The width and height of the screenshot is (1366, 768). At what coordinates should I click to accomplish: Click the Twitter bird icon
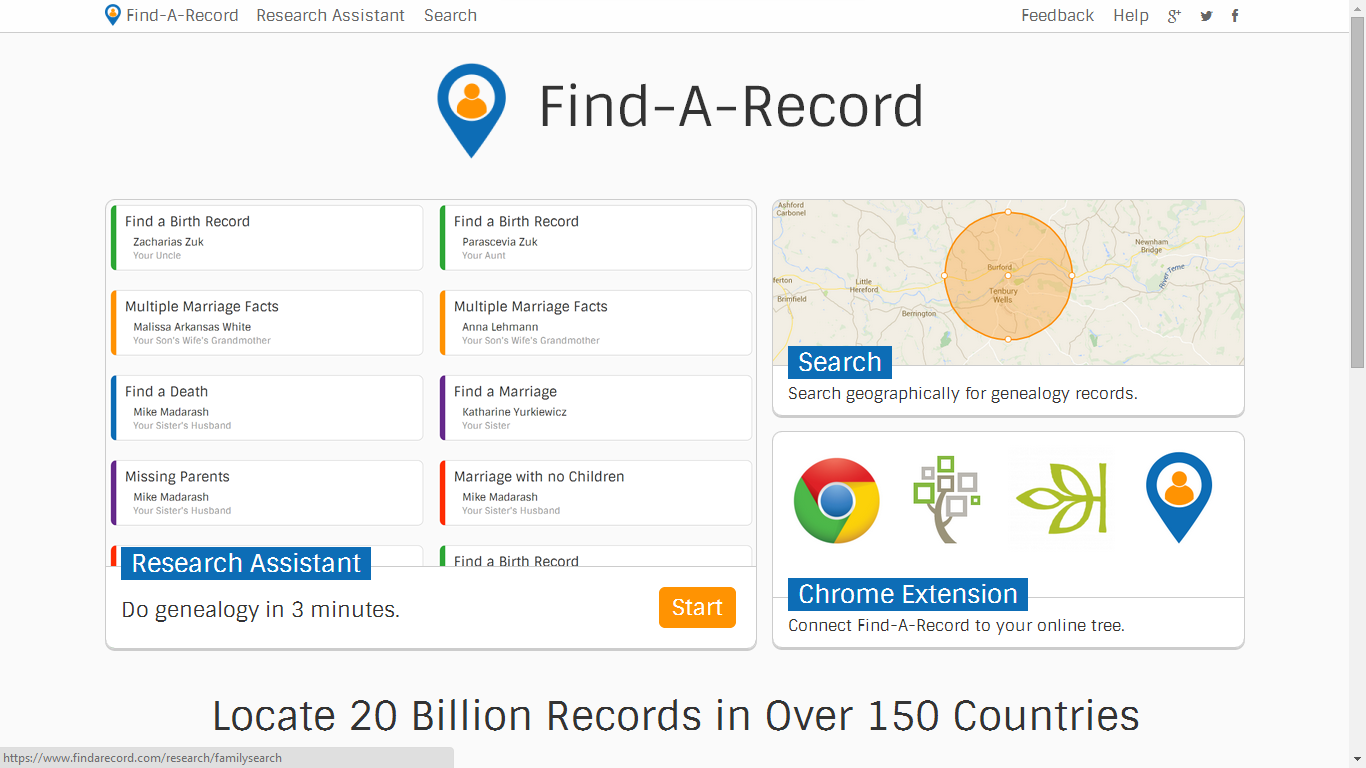point(1205,15)
